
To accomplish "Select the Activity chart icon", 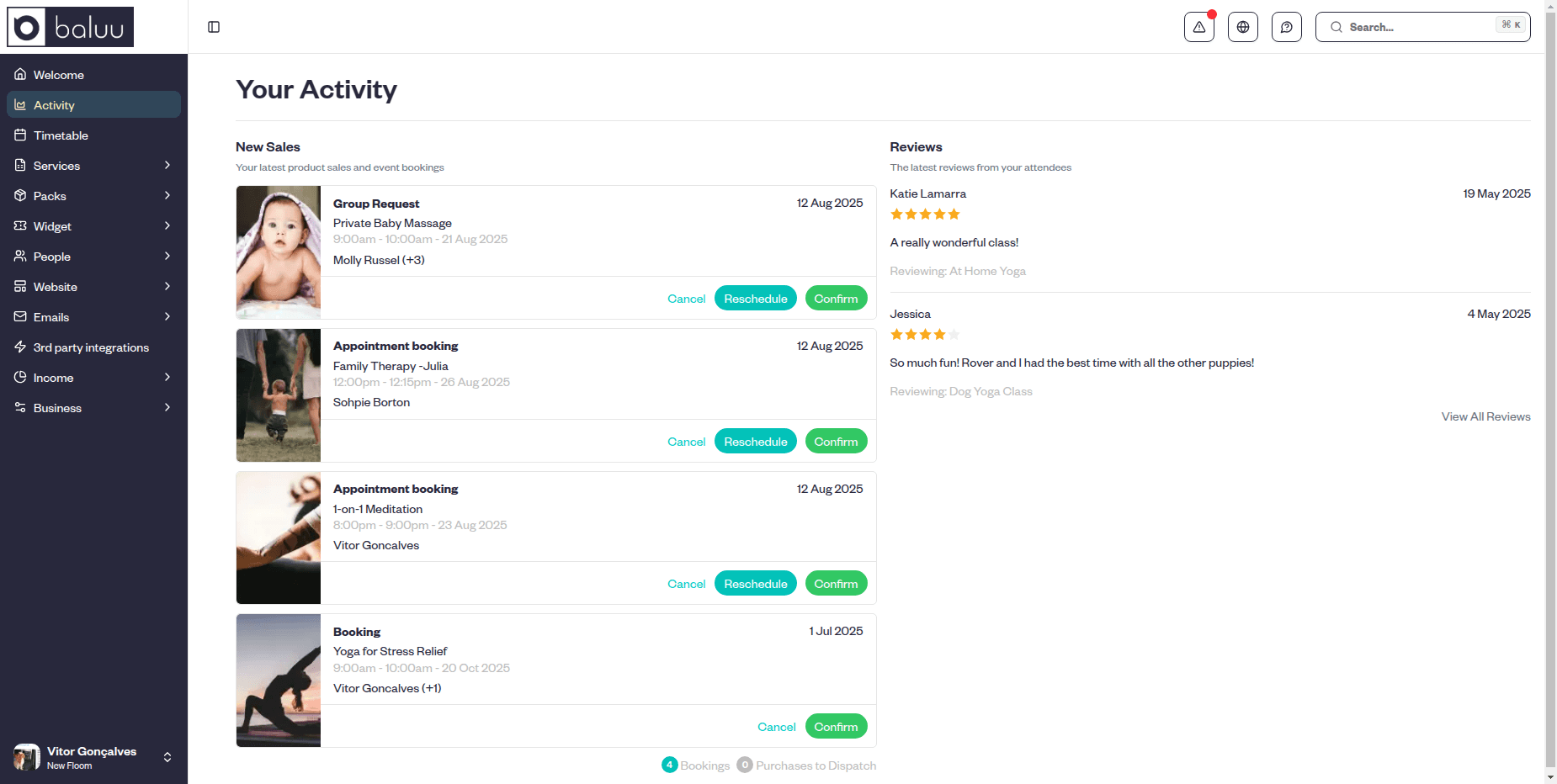I will [x=21, y=104].
